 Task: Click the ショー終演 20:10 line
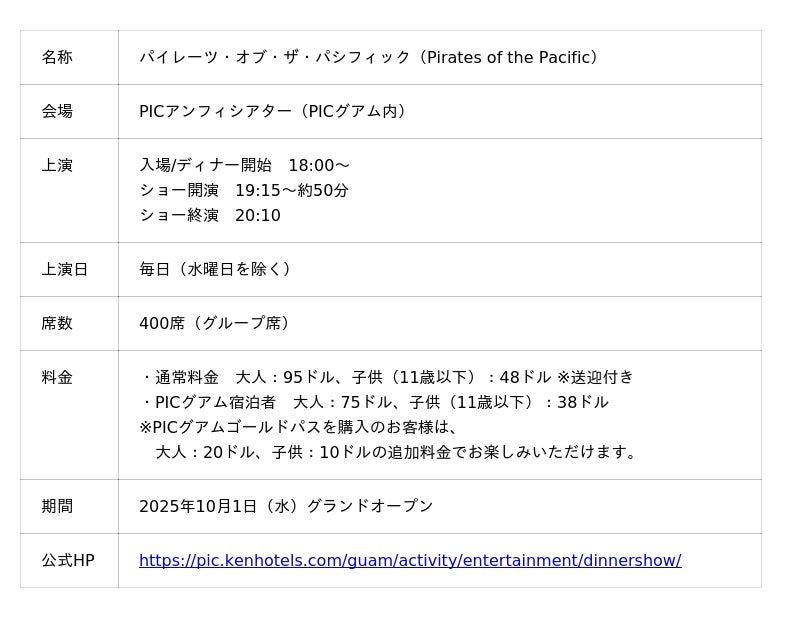(x=210, y=216)
